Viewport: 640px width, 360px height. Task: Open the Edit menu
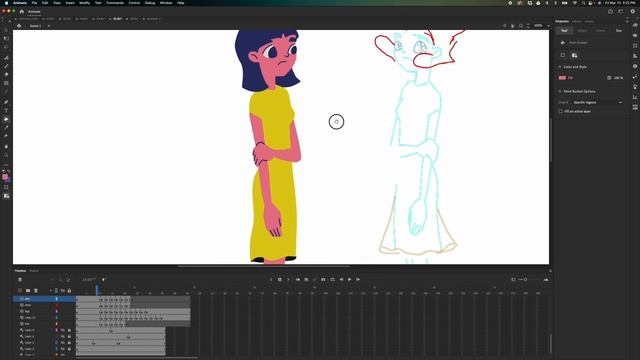45,3
